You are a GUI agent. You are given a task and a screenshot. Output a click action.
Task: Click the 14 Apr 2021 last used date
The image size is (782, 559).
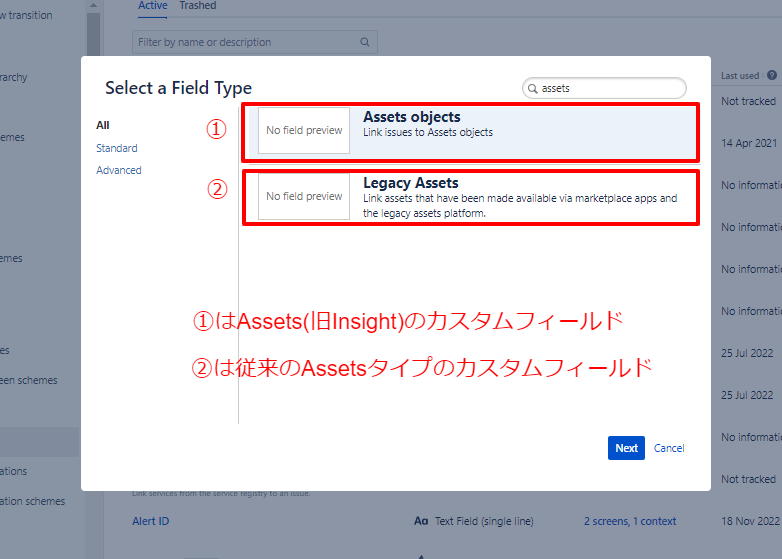[x=749, y=143]
